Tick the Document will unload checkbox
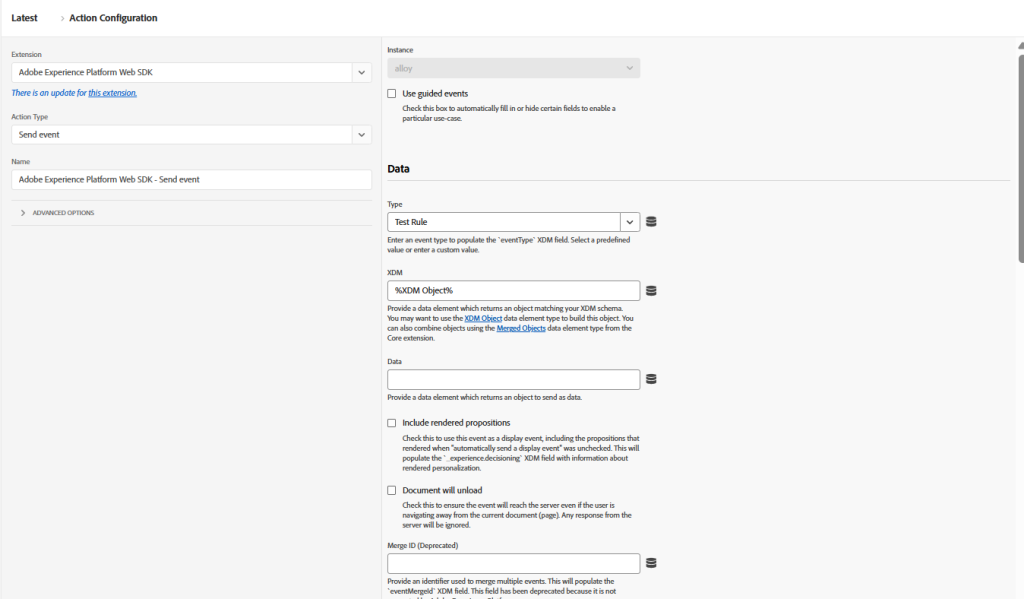1024x599 pixels. click(x=392, y=491)
